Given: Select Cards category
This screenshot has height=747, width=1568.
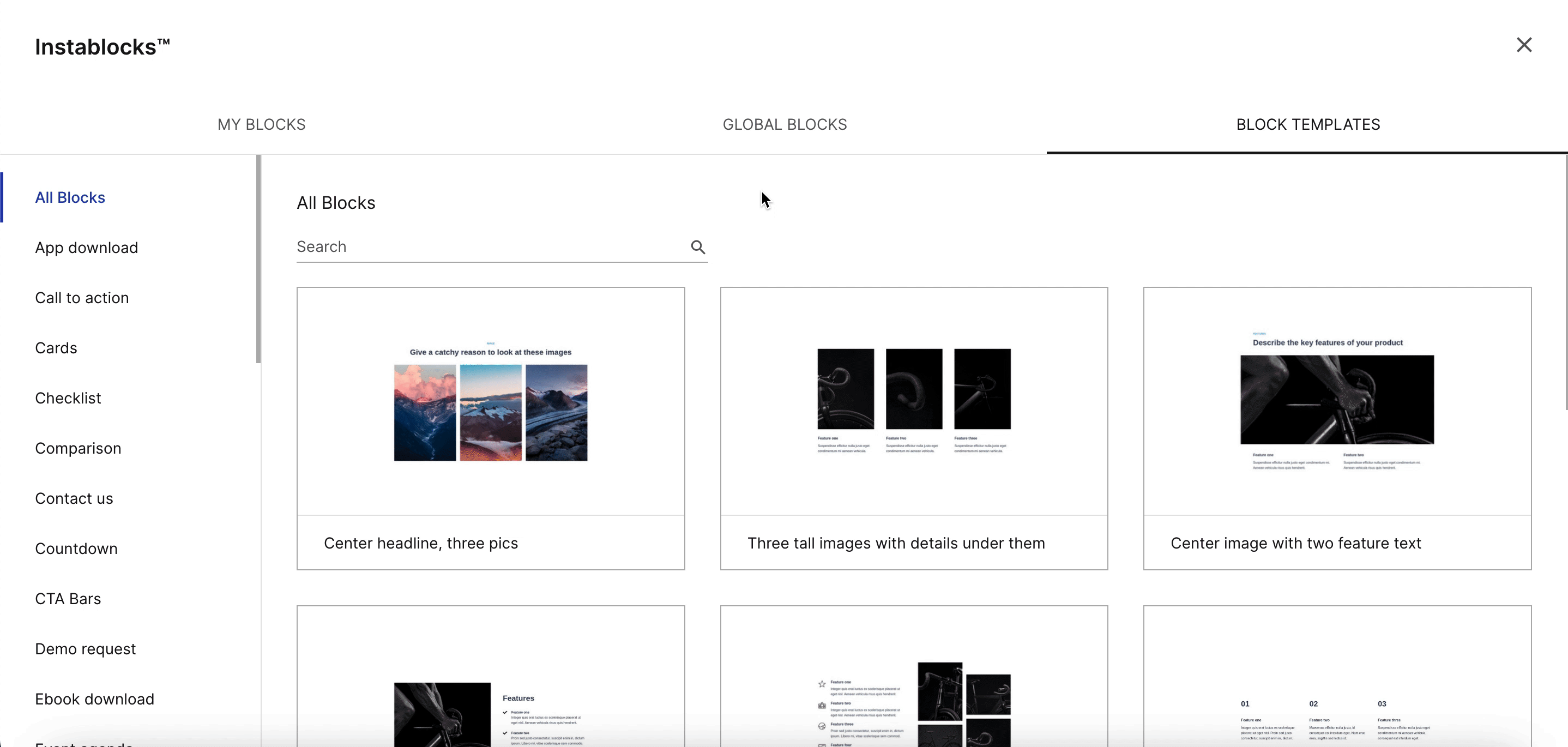Looking at the screenshot, I should tap(56, 348).
